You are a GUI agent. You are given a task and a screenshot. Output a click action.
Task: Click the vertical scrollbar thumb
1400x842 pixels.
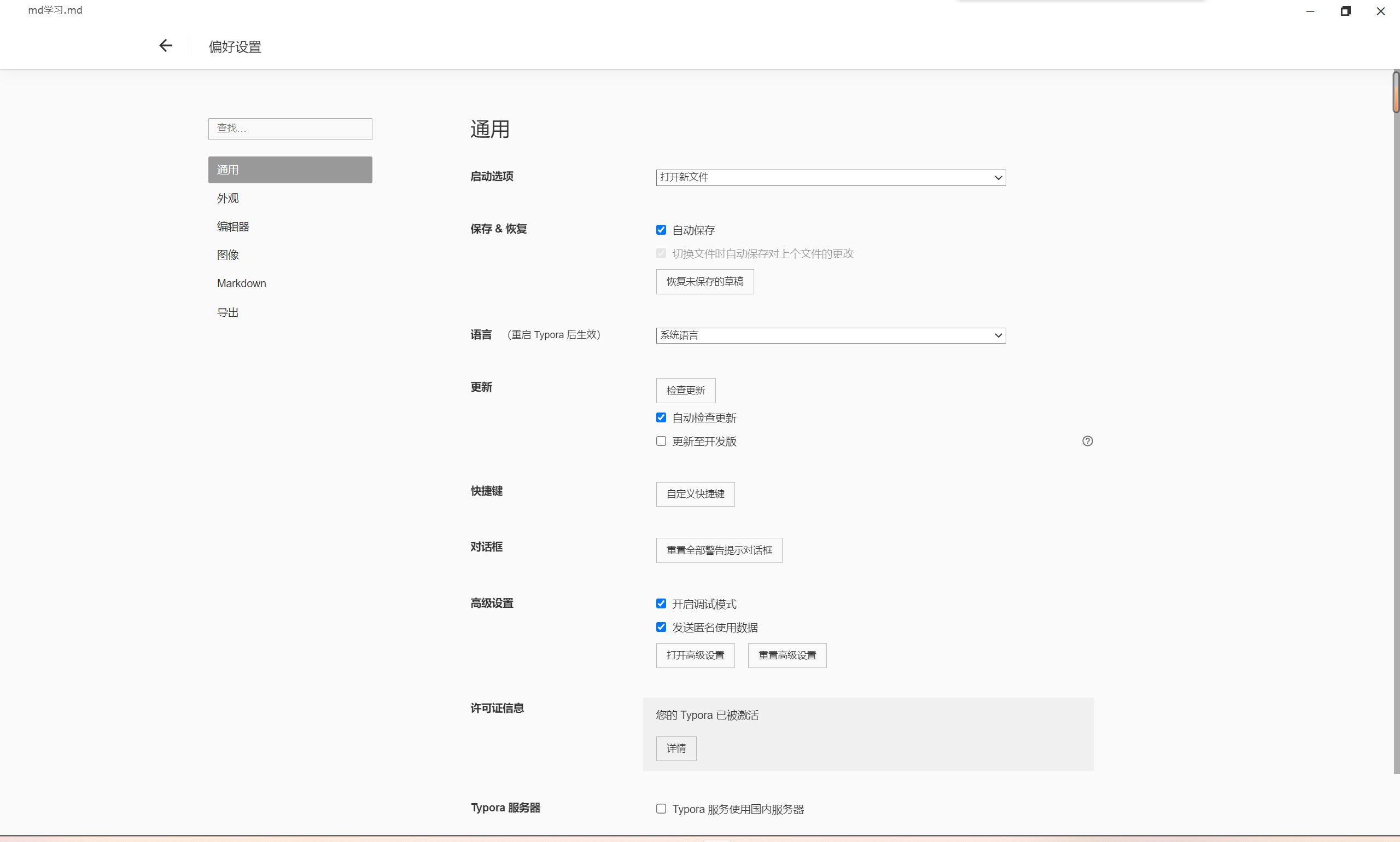[x=1396, y=92]
